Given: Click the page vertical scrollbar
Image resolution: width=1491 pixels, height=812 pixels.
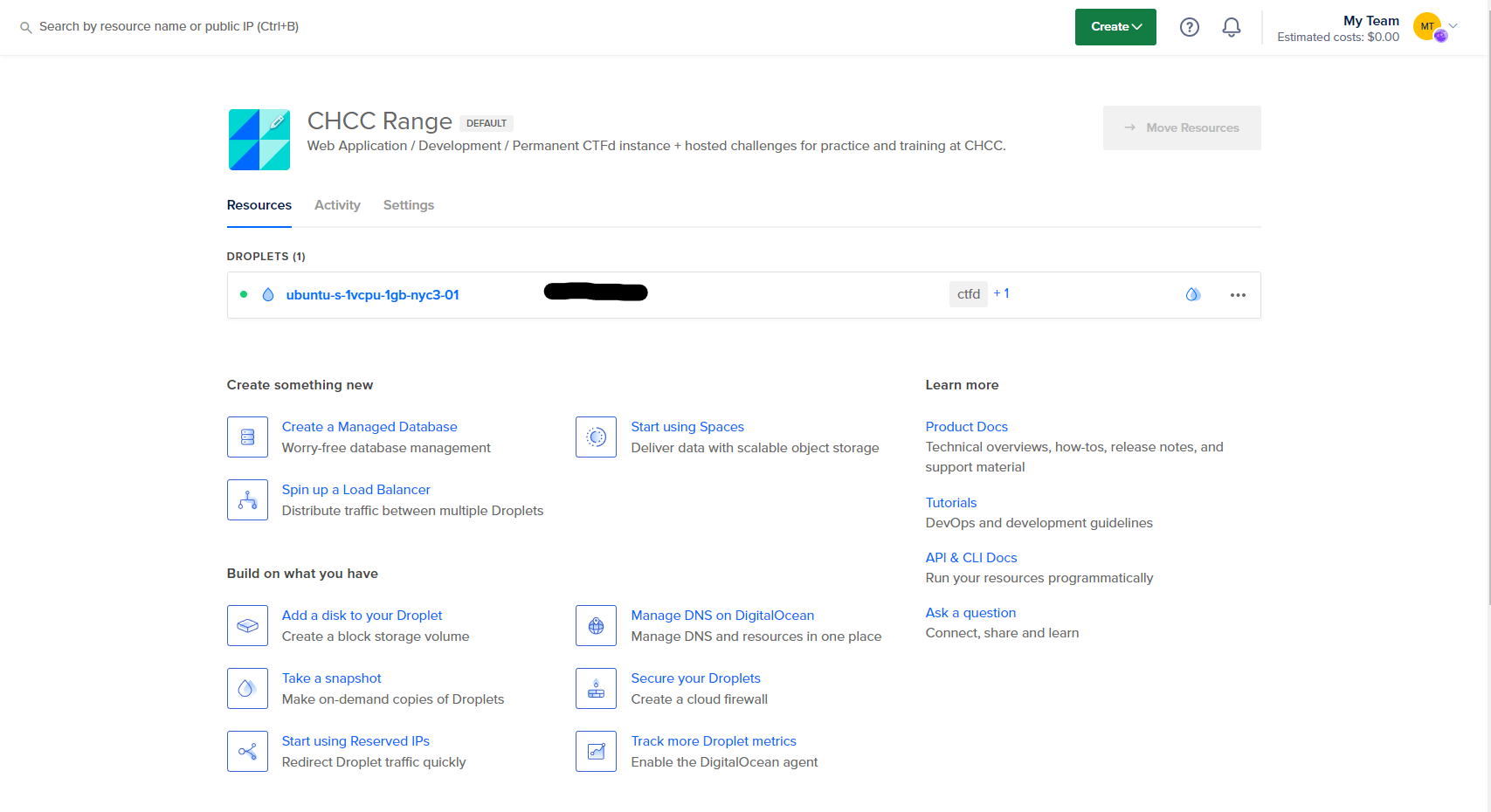Looking at the screenshot, I should coord(1488,306).
